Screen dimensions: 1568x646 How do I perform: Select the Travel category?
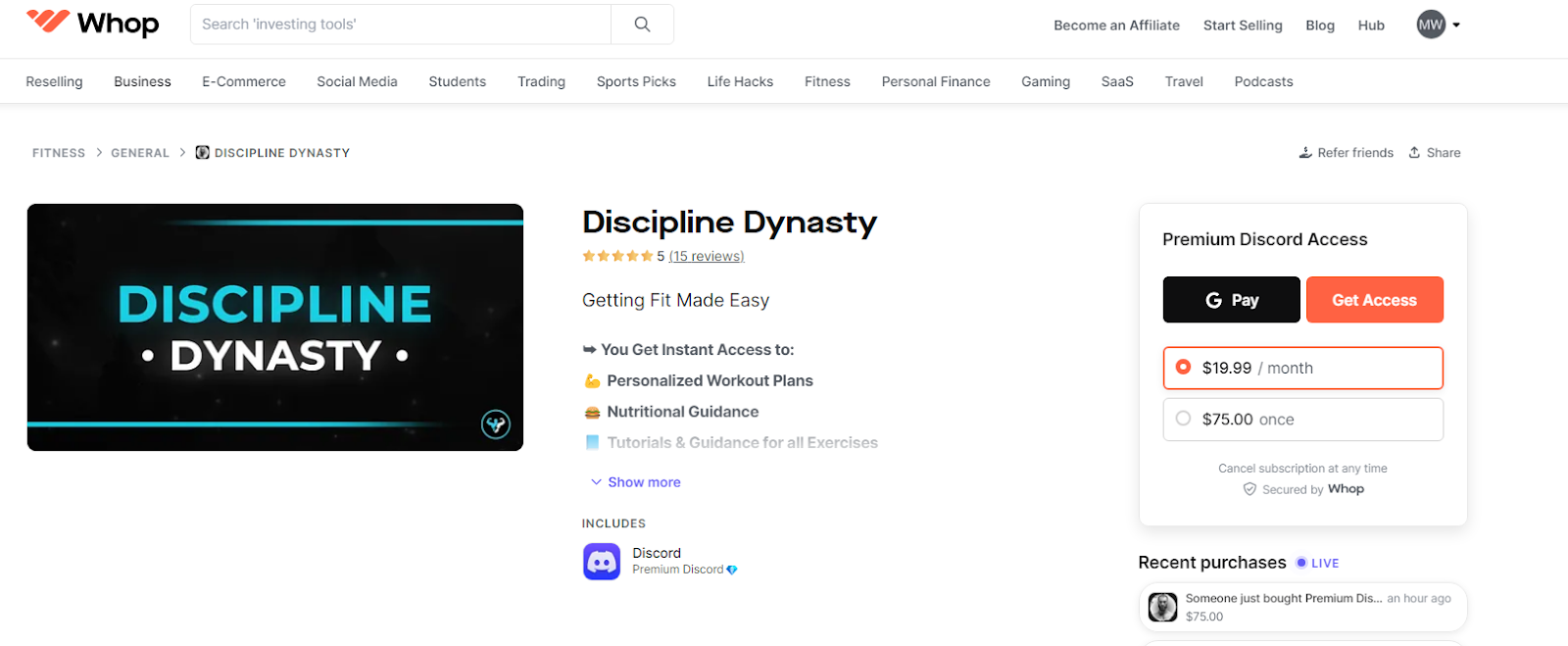click(x=1184, y=81)
